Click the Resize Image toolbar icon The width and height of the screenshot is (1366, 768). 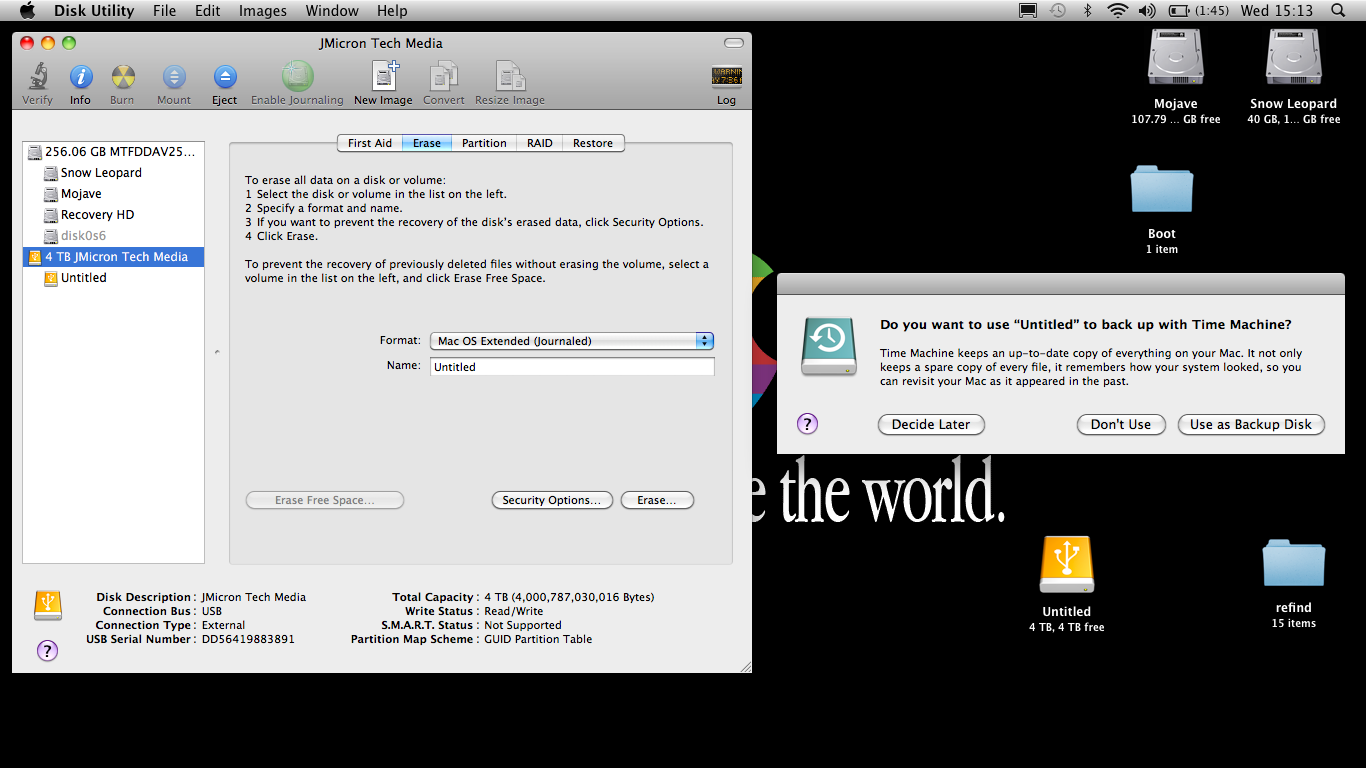(x=510, y=84)
